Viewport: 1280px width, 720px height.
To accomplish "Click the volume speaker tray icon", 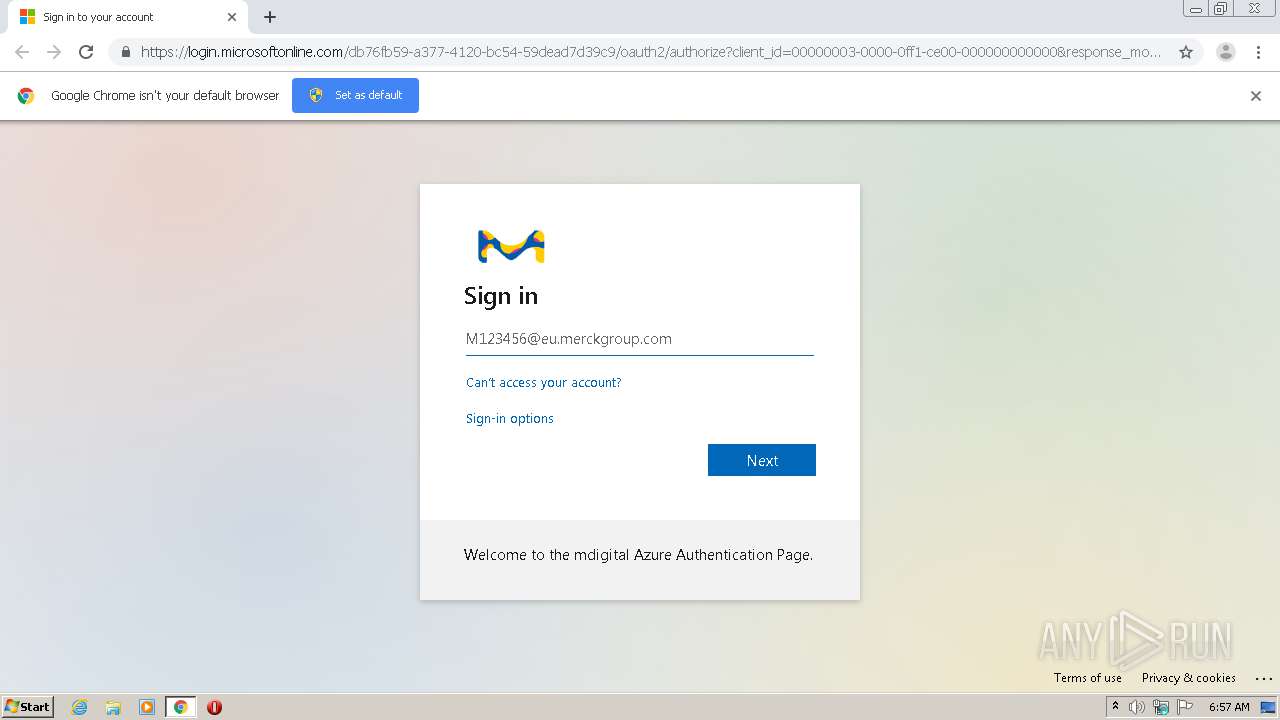I will point(1136,707).
